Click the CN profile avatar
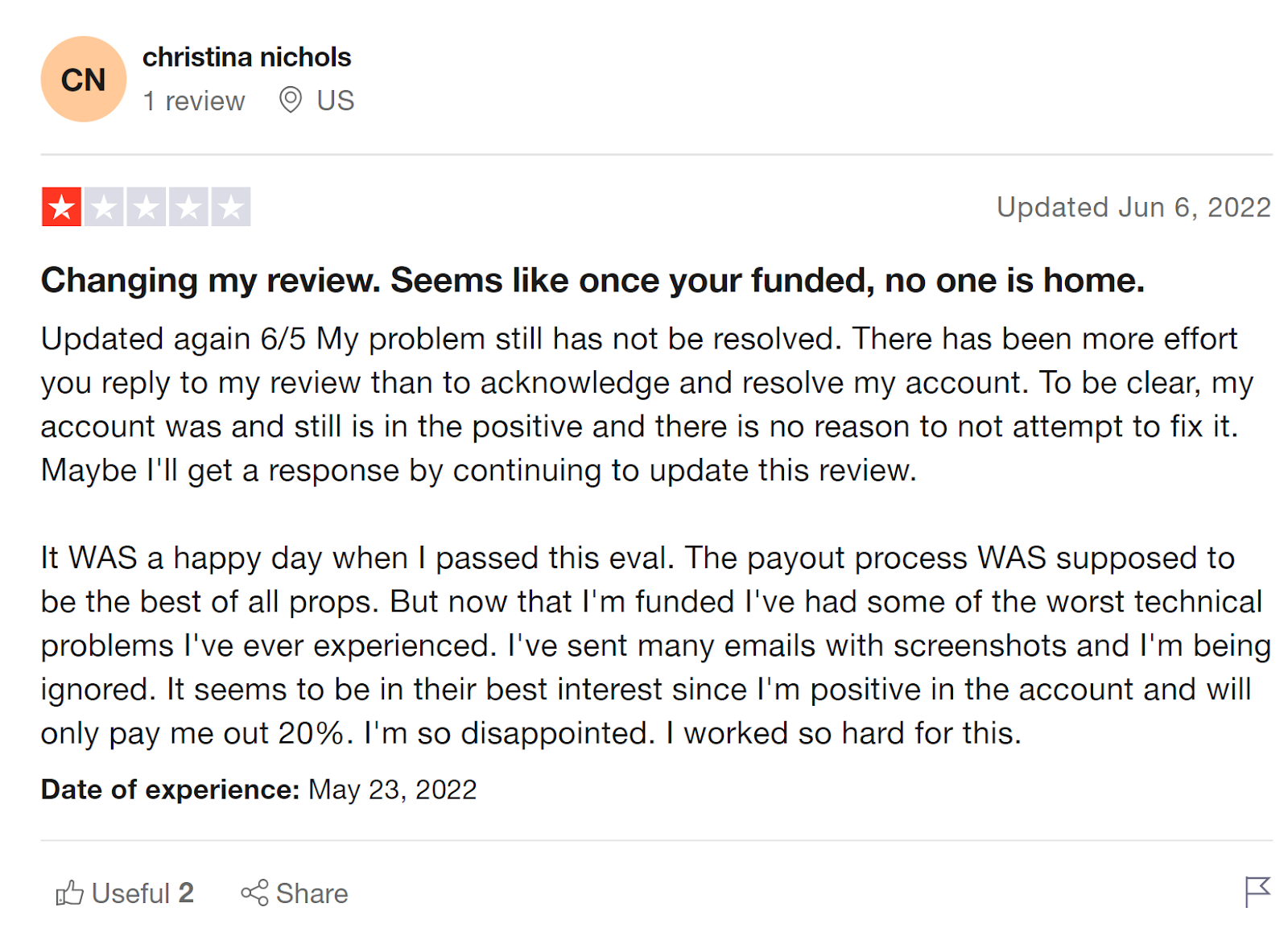Screen dimensions: 1288x936 [84, 80]
